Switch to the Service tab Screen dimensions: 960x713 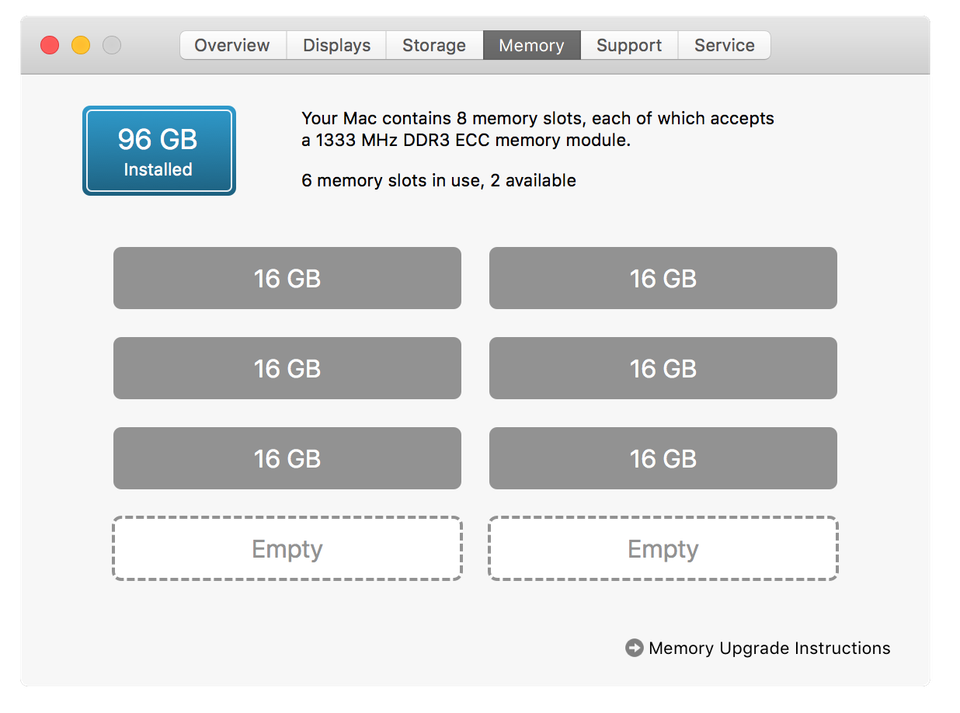pyautogui.click(x=724, y=45)
